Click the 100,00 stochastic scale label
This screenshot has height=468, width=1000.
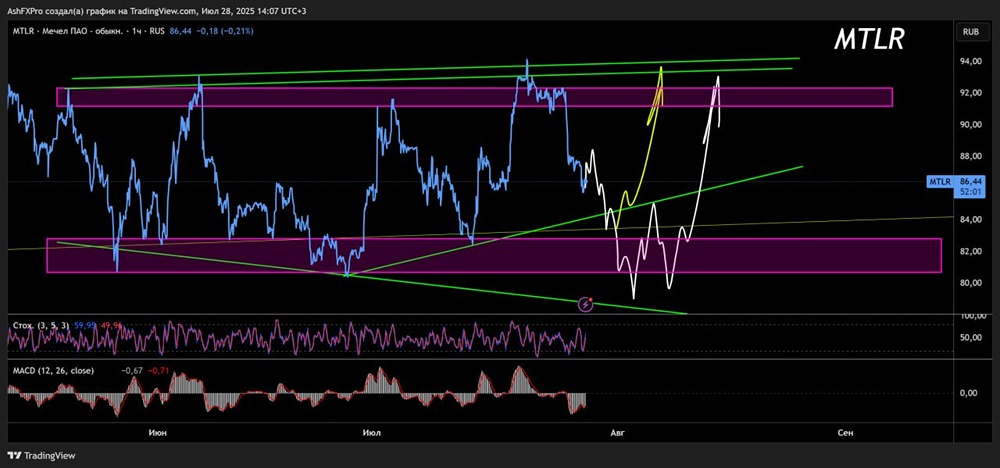point(972,316)
